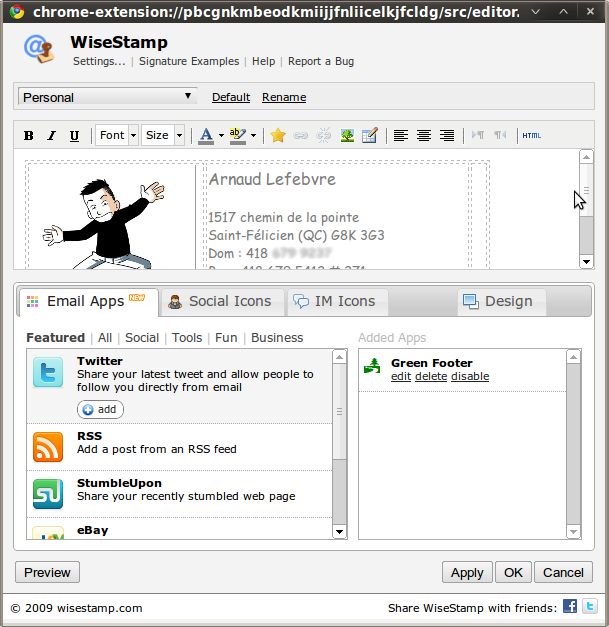Switch to Social Icons tab

coord(223,302)
